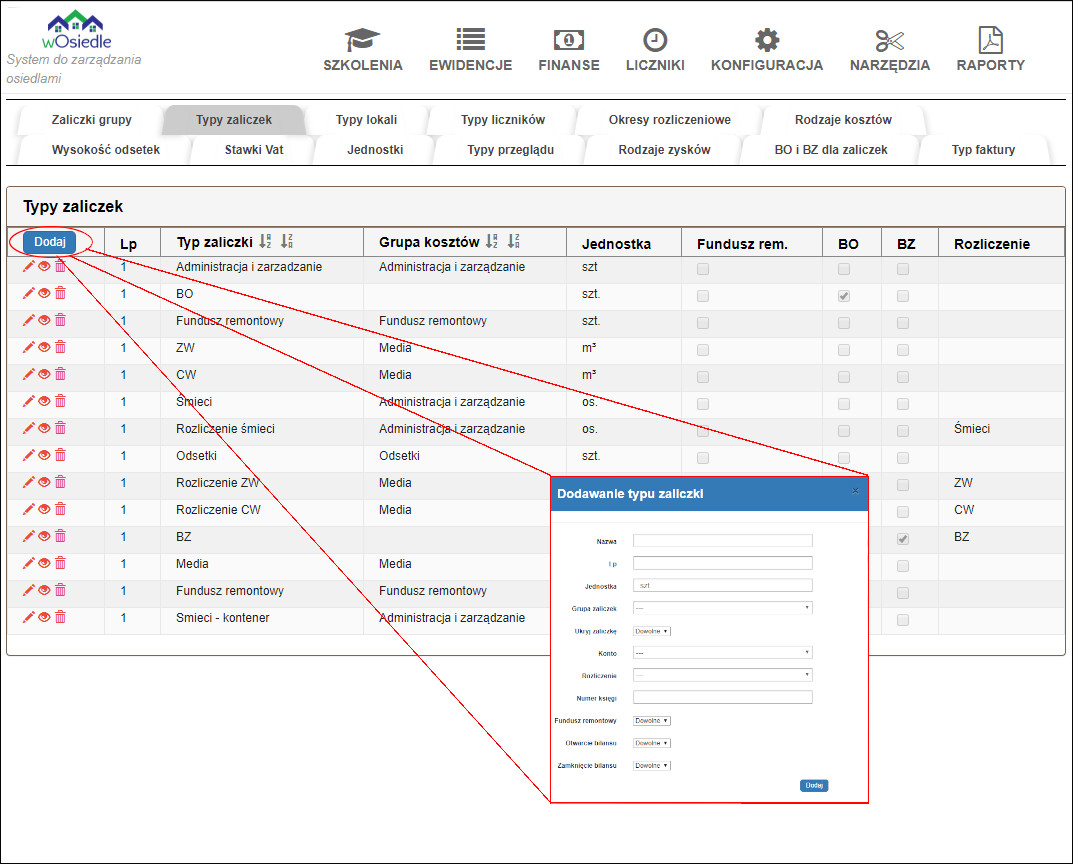View the BO row with eye icon
Image resolution: width=1073 pixels, height=864 pixels.
pos(44,293)
